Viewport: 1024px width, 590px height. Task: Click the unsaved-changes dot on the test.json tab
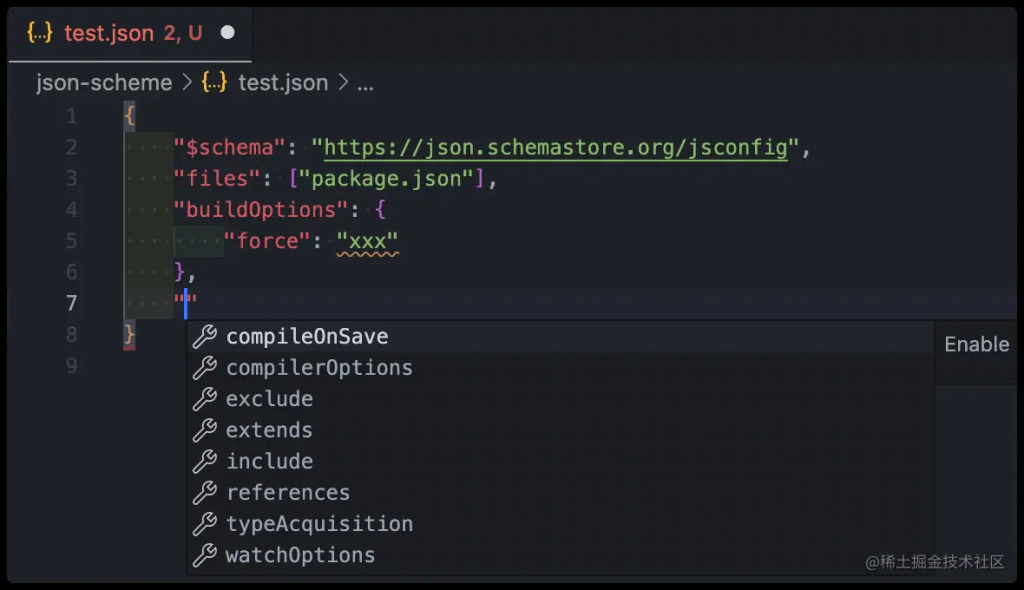(228, 31)
